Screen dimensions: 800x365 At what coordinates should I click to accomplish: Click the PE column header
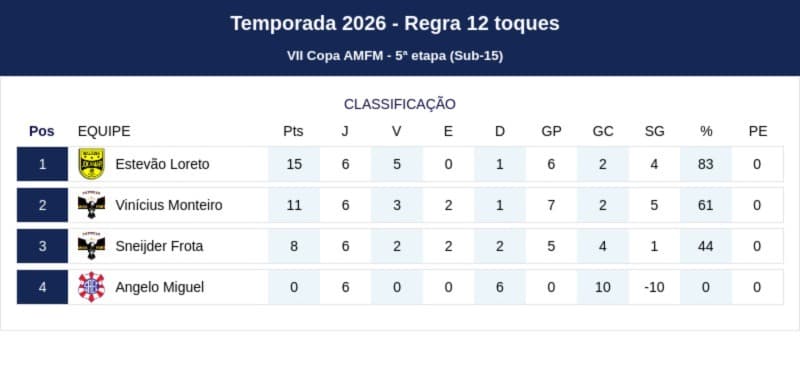point(758,131)
